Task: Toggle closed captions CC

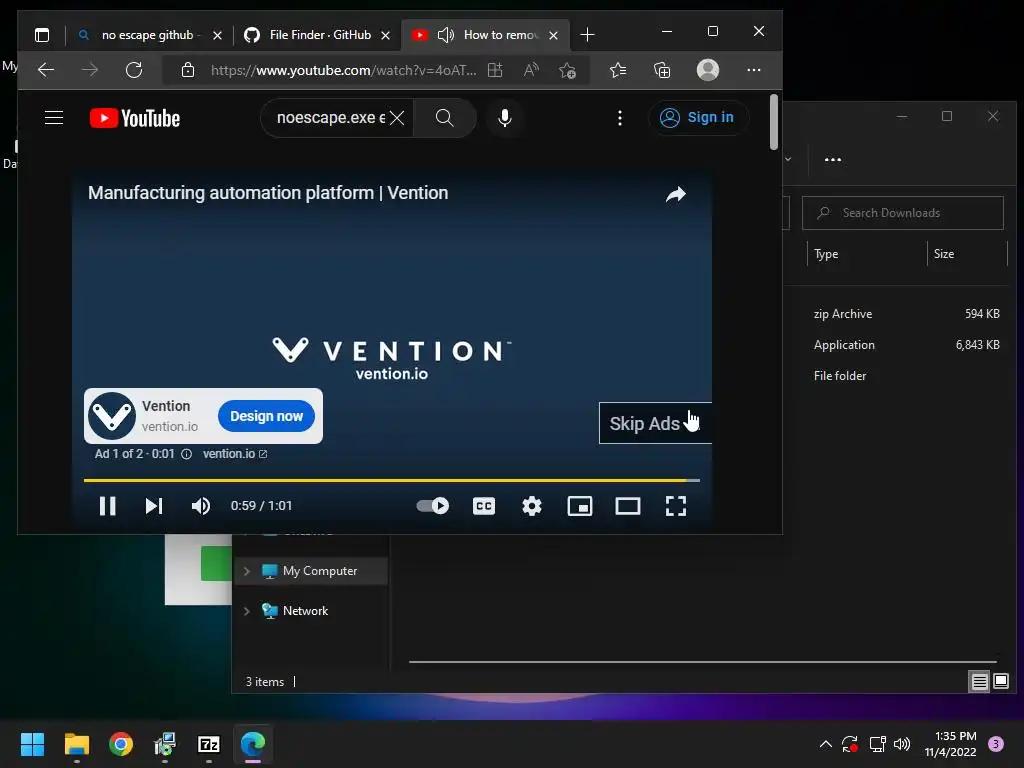Action: click(x=484, y=505)
